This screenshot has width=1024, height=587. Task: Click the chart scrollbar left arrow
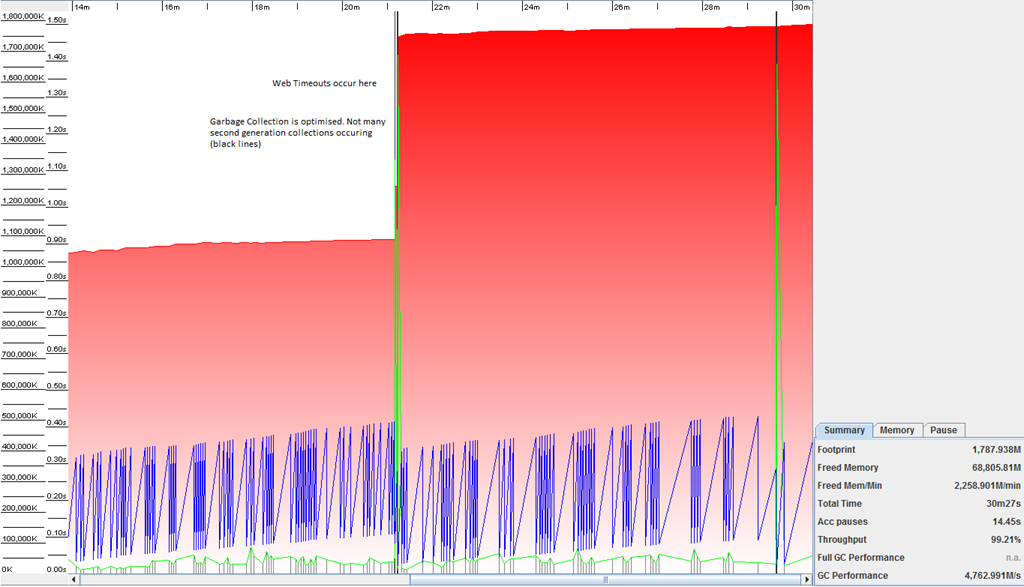pos(75,579)
